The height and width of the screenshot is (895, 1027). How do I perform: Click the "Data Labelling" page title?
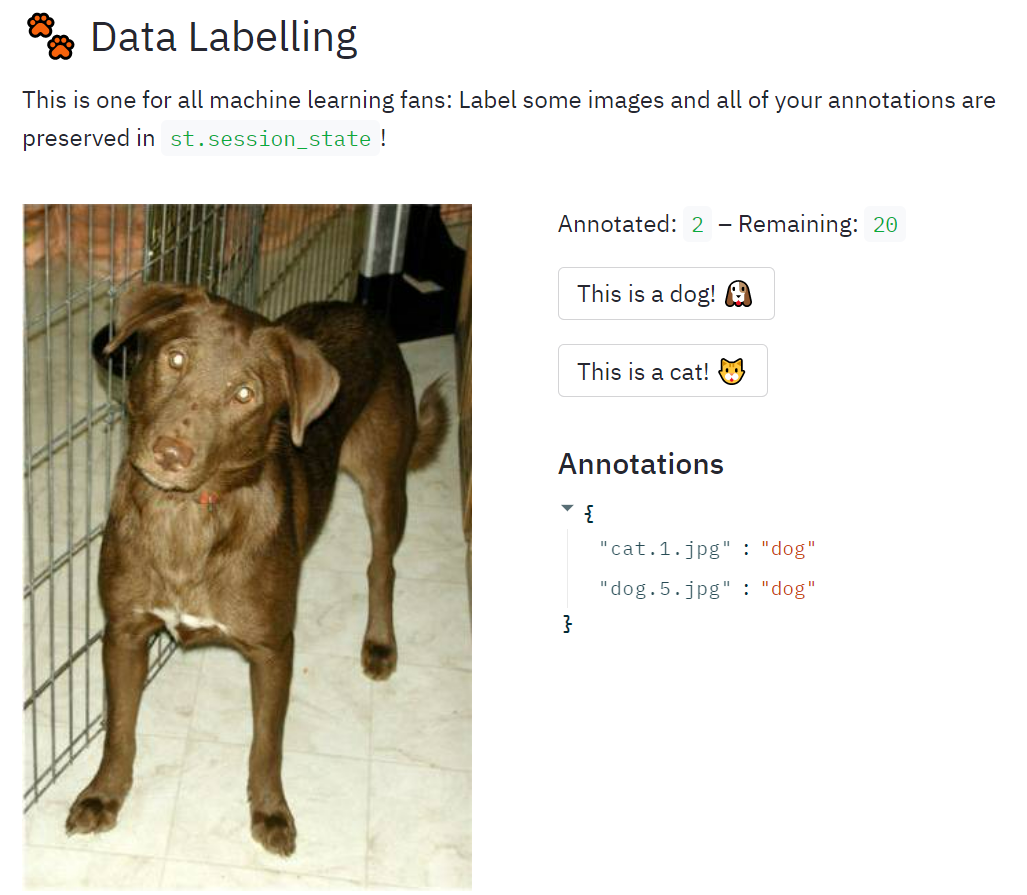(223, 38)
